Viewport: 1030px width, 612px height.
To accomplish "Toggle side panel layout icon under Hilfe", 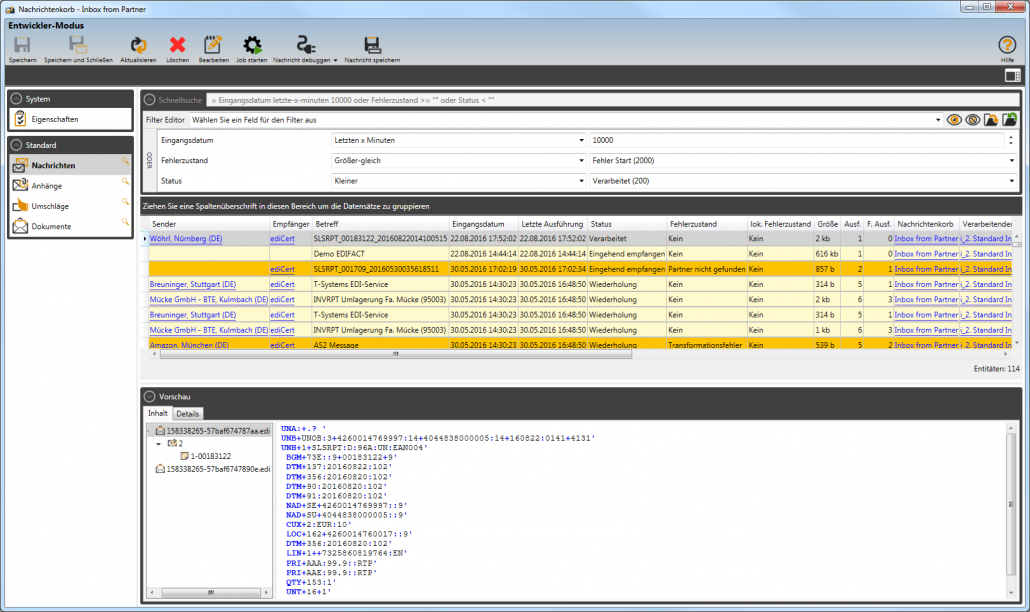I will 1012,76.
